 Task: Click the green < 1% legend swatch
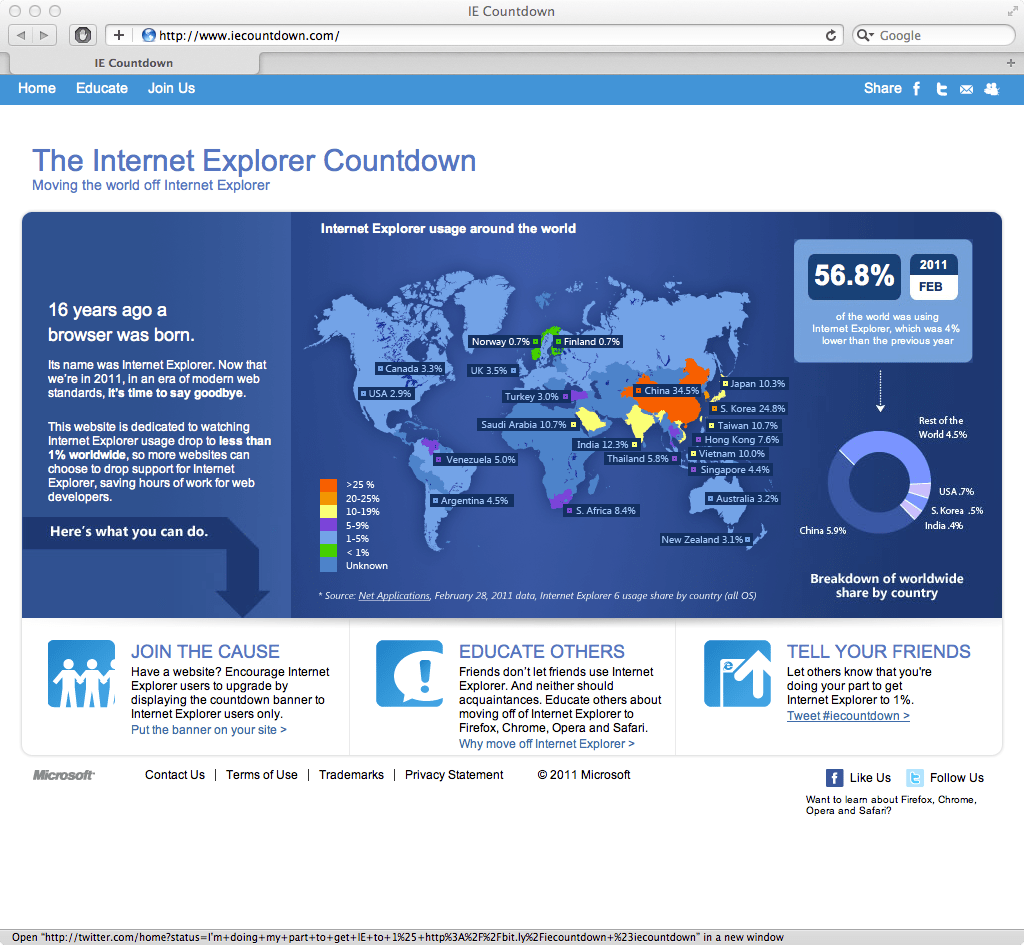pyautogui.click(x=328, y=552)
